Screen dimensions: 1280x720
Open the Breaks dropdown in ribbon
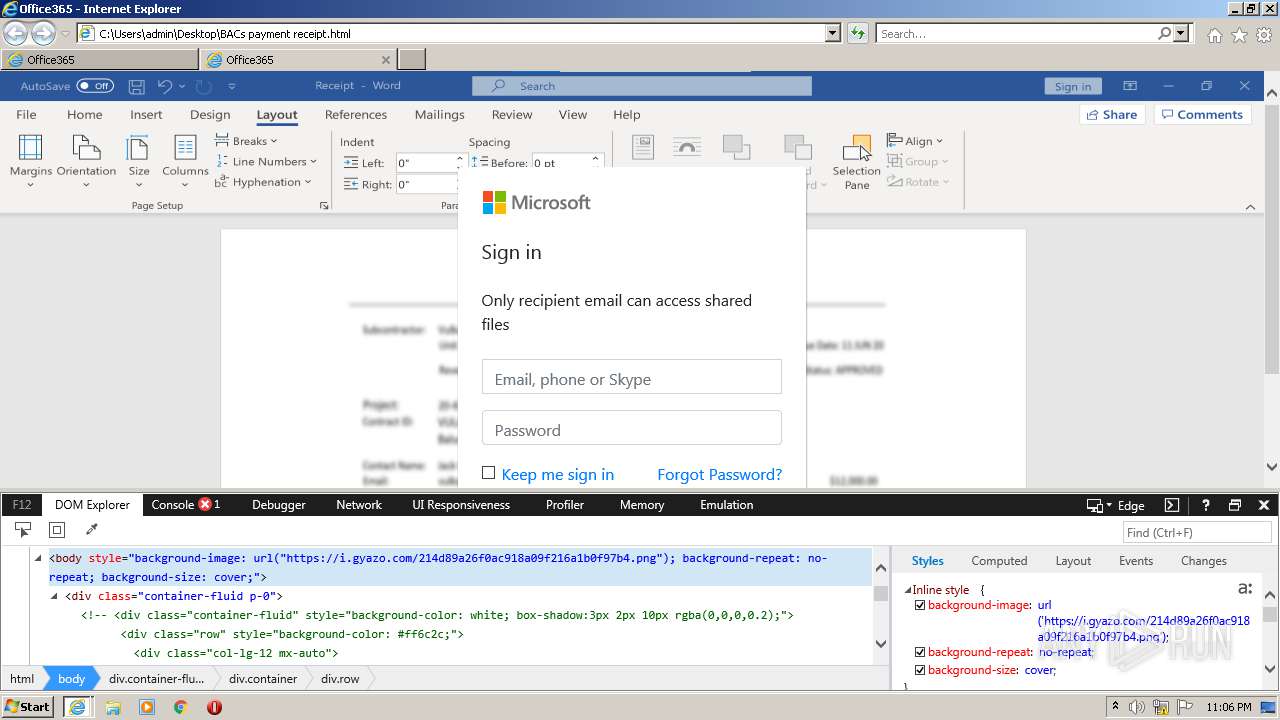(246, 141)
